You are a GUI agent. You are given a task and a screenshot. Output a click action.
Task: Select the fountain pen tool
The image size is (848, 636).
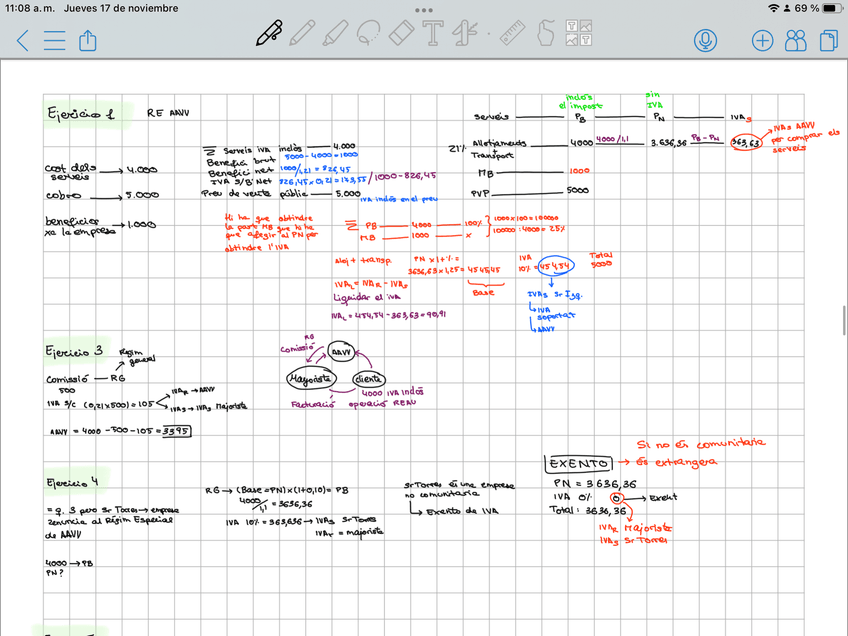tap(267, 33)
